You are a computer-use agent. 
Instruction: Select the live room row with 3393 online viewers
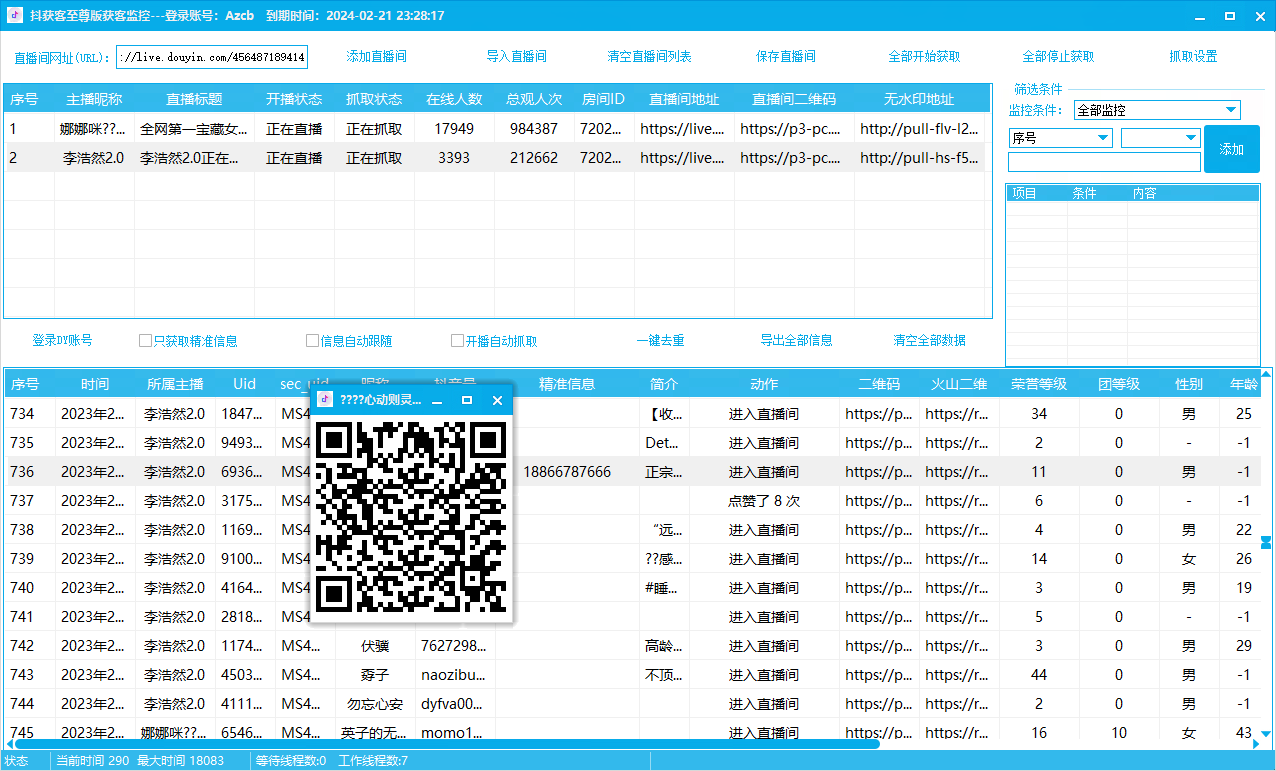[x=496, y=158]
